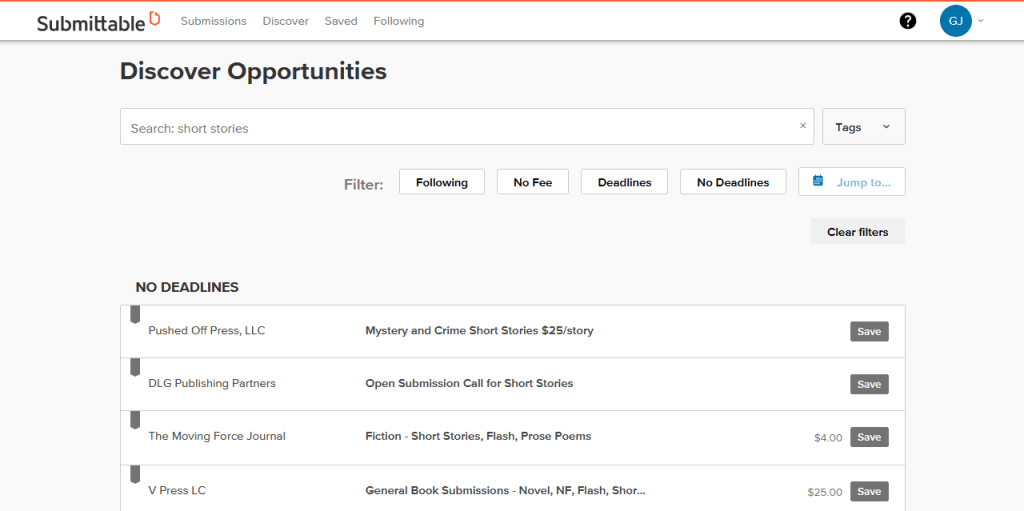The height and width of the screenshot is (511, 1024).
Task: Open the help question mark icon
Action: [908, 21]
